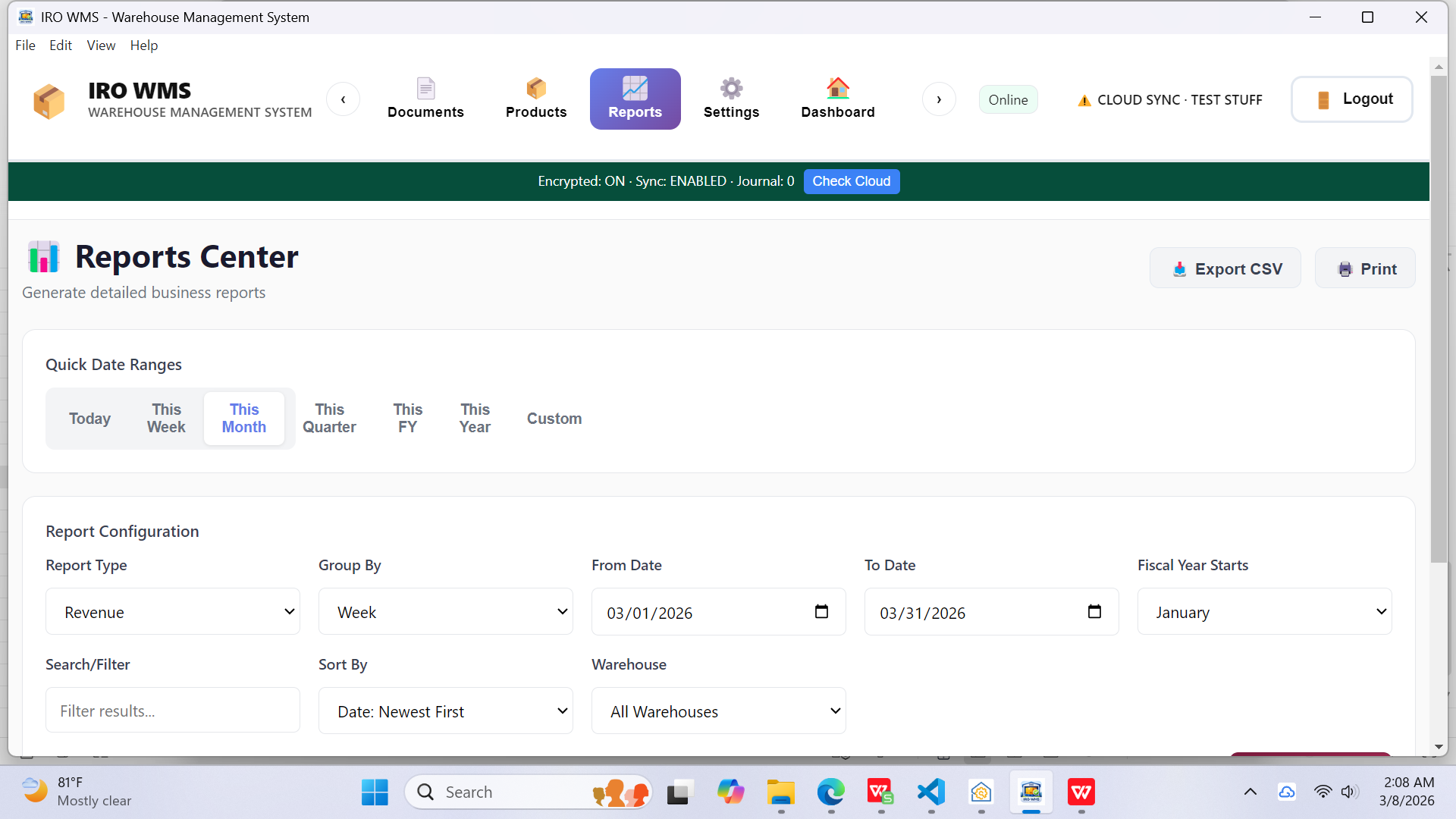The image size is (1456, 819).
Task: Open the Help menu
Action: 144,45
